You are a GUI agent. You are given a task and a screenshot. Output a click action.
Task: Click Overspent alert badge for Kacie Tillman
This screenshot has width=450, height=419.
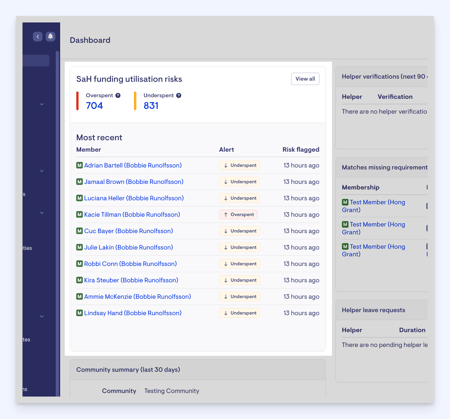tap(238, 214)
